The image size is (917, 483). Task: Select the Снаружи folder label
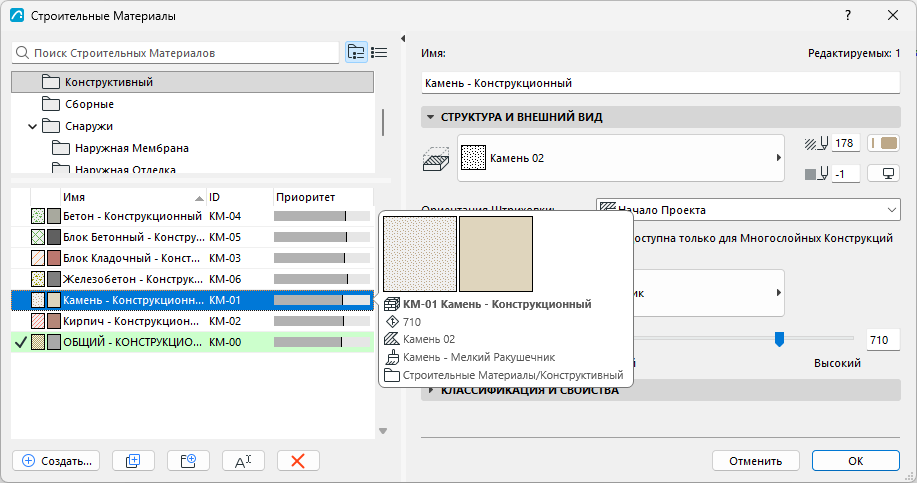click(x=89, y=126)
